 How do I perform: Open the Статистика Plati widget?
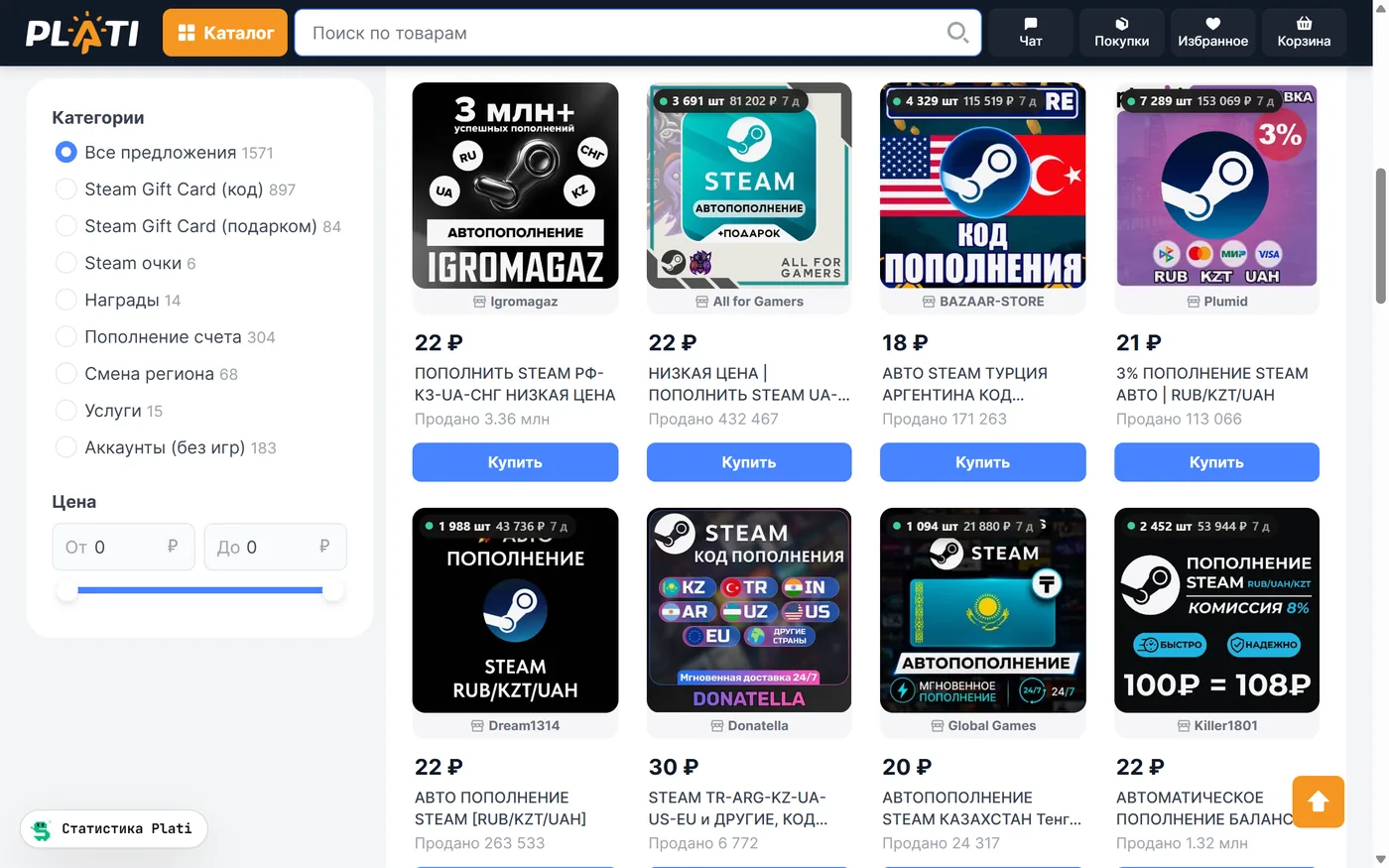(x=114, y=828)
